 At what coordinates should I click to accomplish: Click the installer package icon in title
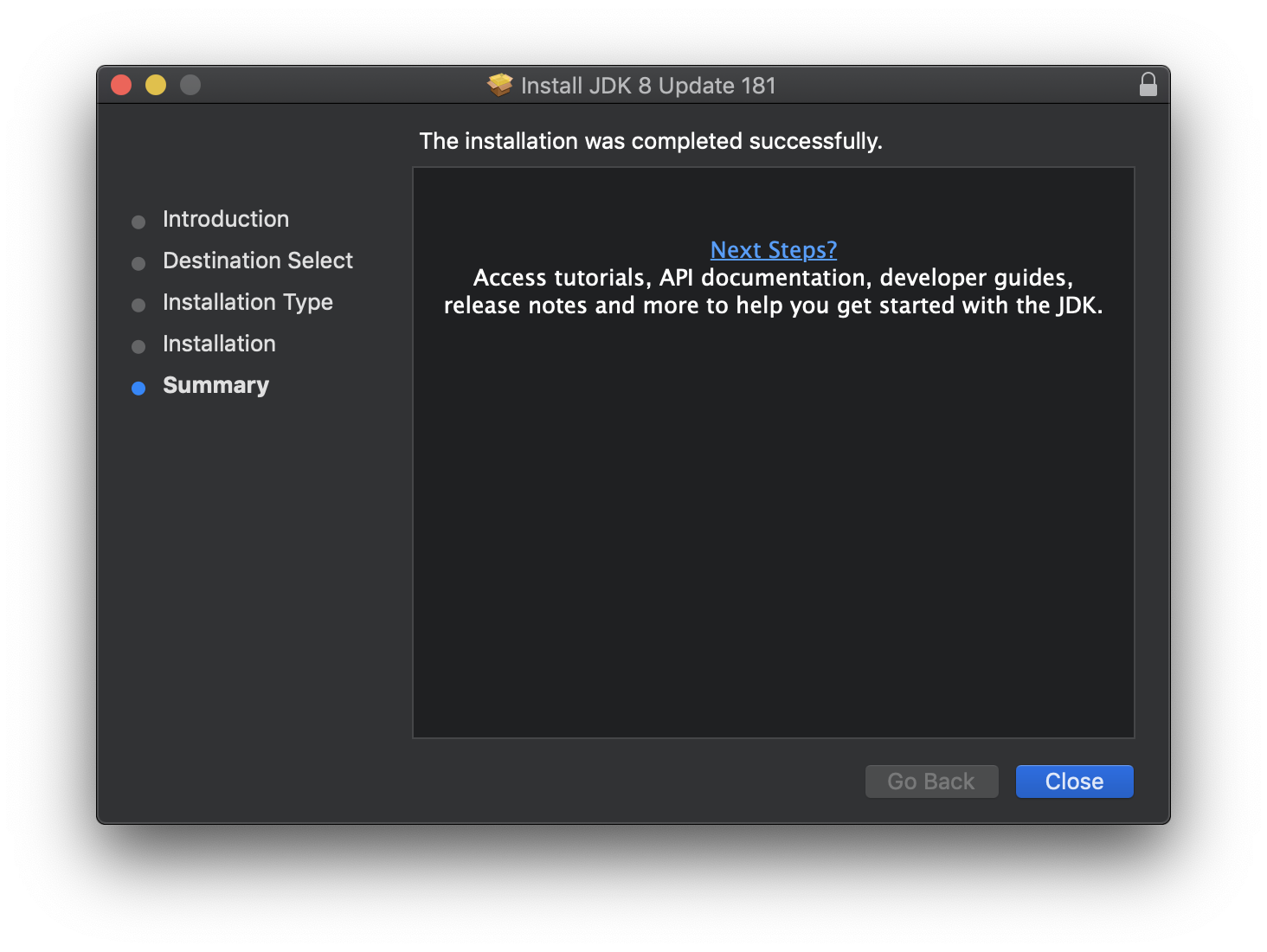pyautogui.click(x=500, y=85)
